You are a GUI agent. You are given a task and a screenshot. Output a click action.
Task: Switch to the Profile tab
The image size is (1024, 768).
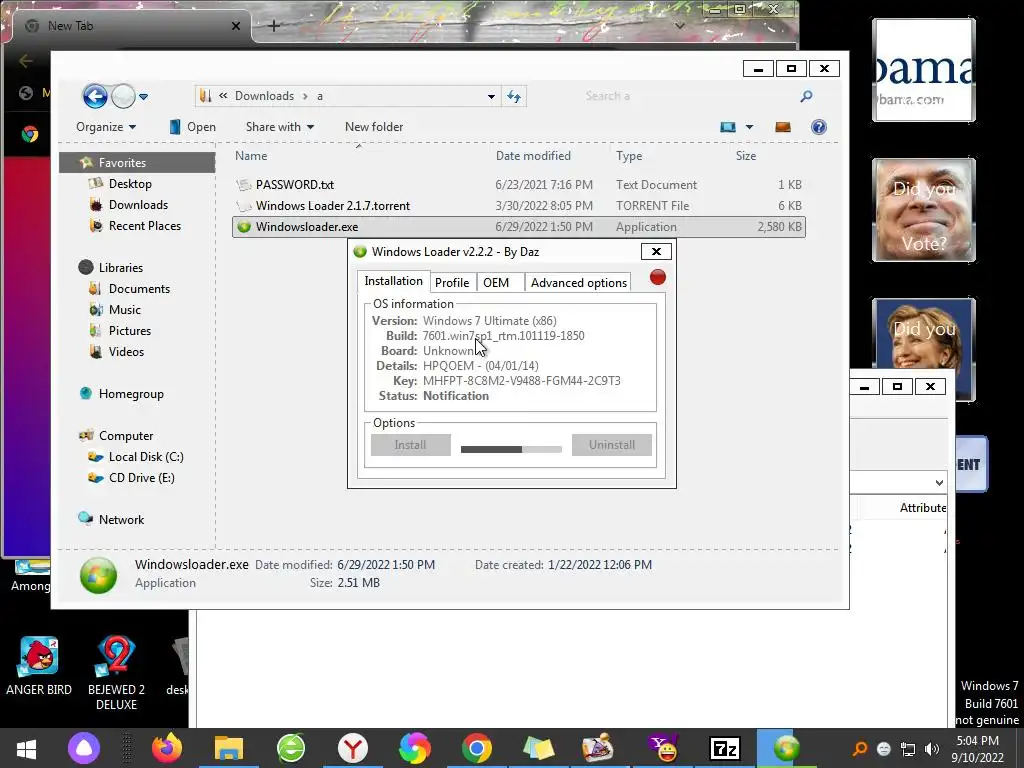click(452, 282)
